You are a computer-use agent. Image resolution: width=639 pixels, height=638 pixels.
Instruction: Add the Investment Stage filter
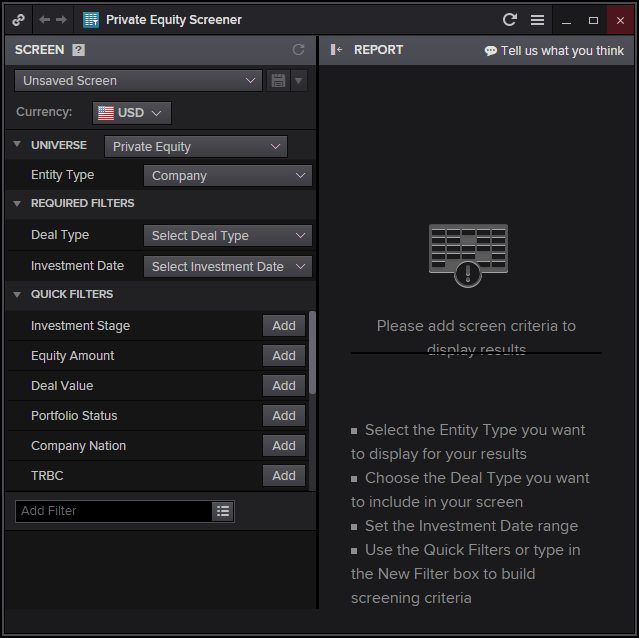[284, 326]
